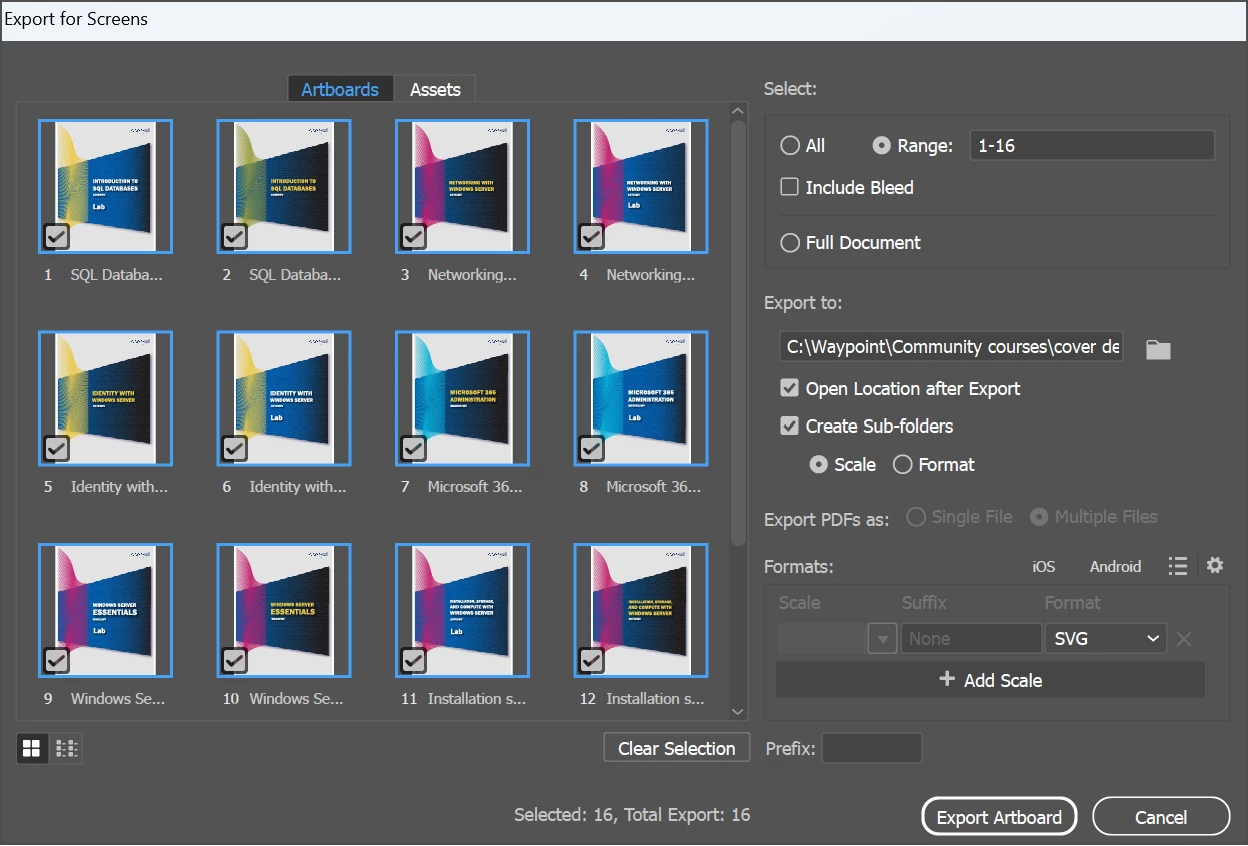The image size is (1248, 846).
Task: Cancel the export dialog
Action: 1161,817
